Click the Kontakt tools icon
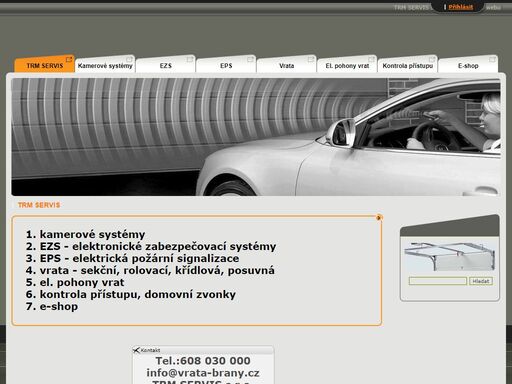This screenshot has width=512, height=384. pyautogui.click(x=136, y=350)
